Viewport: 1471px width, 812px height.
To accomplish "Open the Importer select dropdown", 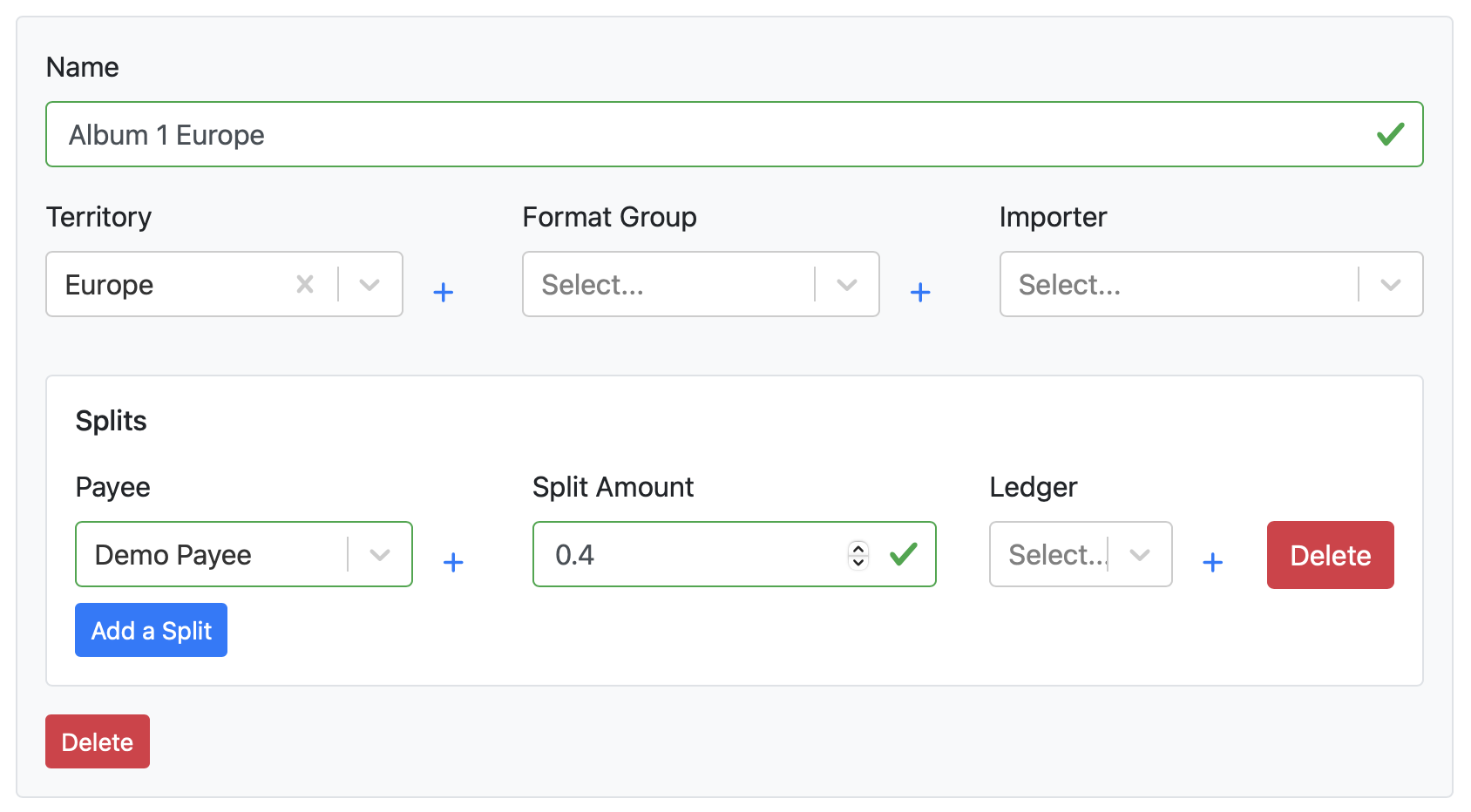I will click(x=1390, y=284).
